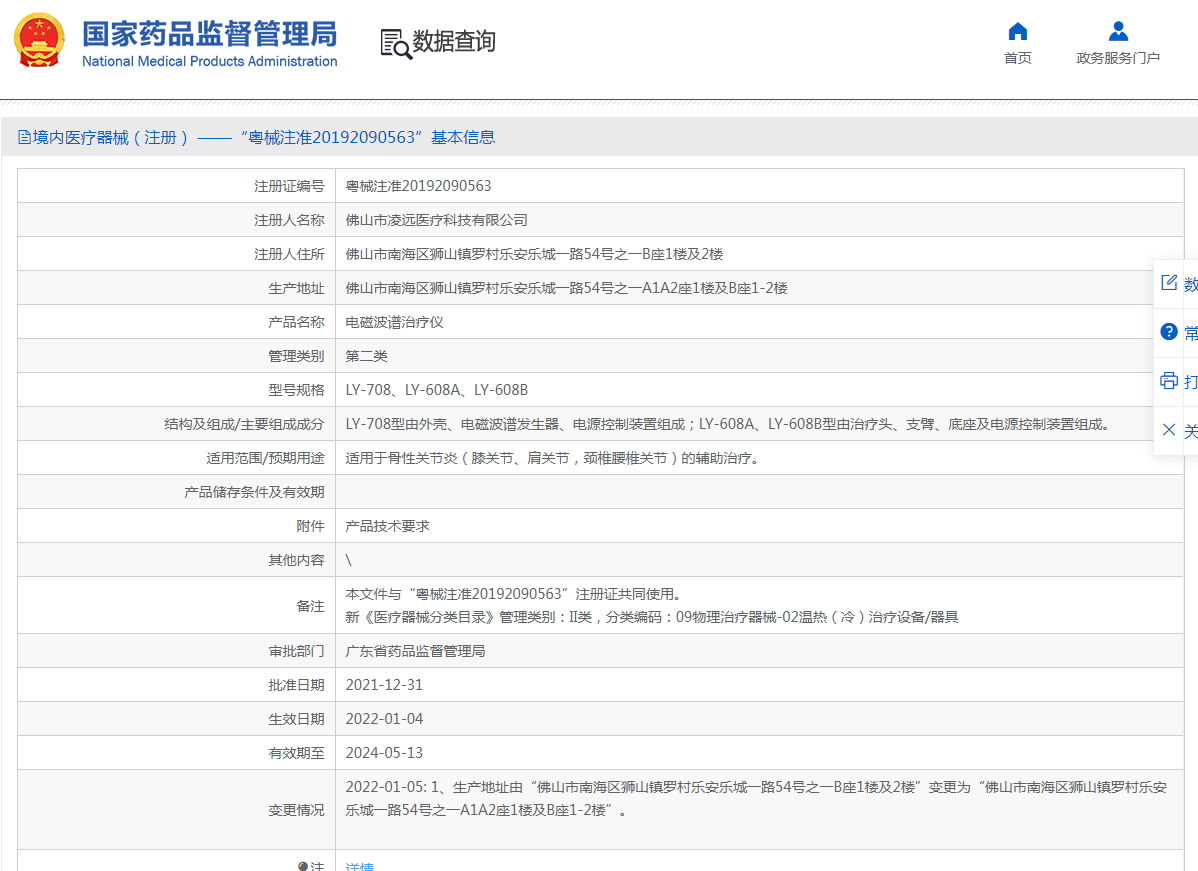Select the 产品名称 label
Screen dimensions: 1198x871
[x=296, y=322]
